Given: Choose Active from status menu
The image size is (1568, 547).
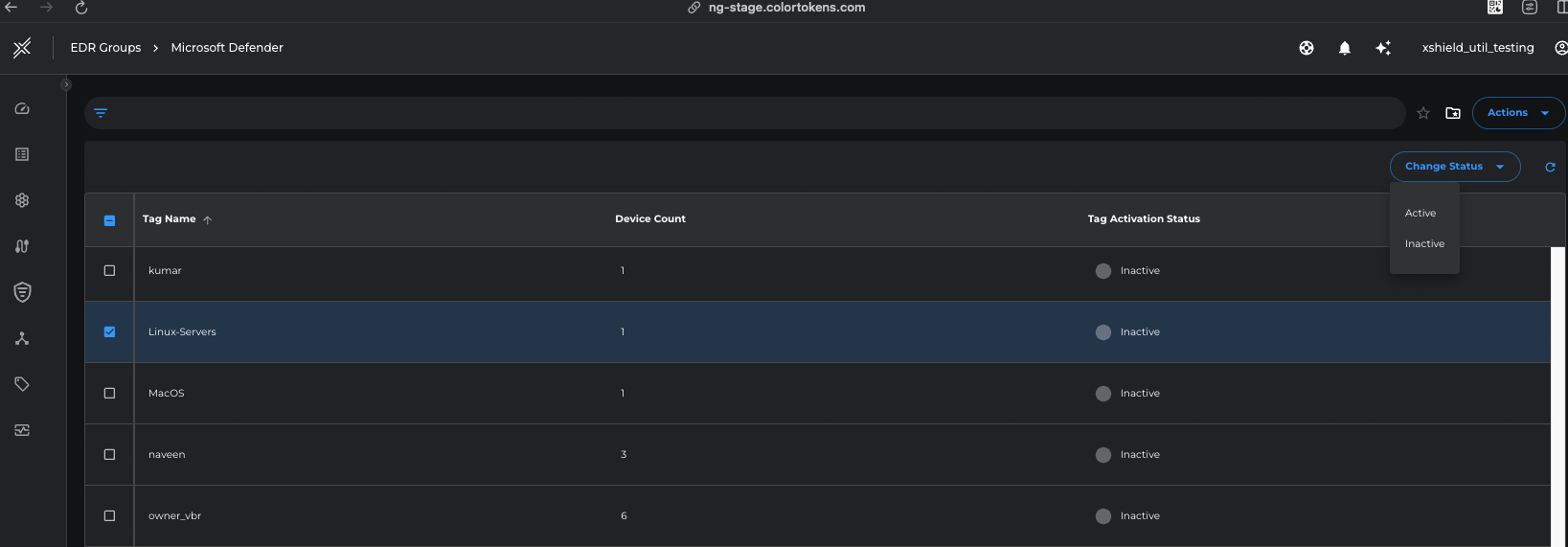Looking at the screenshot, I should (1420, 214).
